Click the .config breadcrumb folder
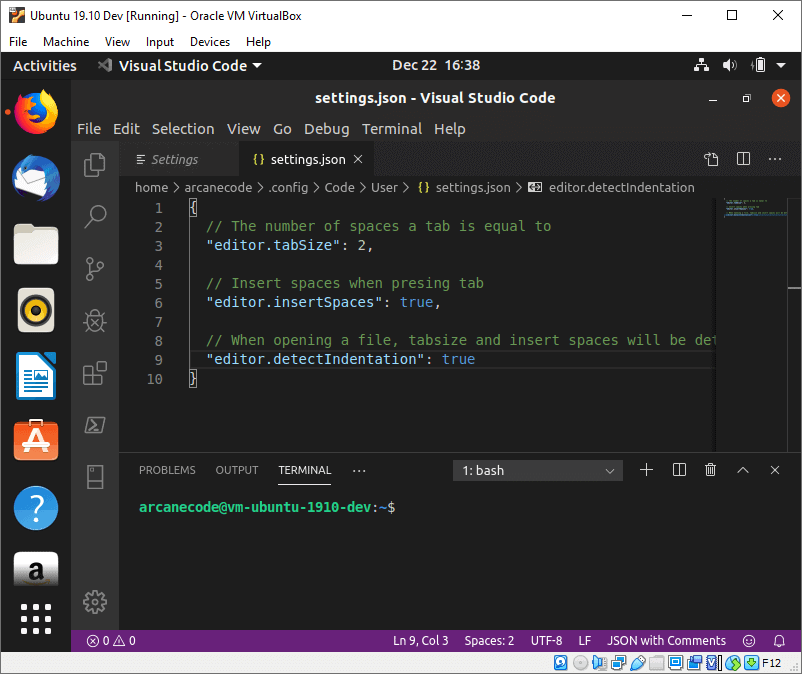 (288, 188)
